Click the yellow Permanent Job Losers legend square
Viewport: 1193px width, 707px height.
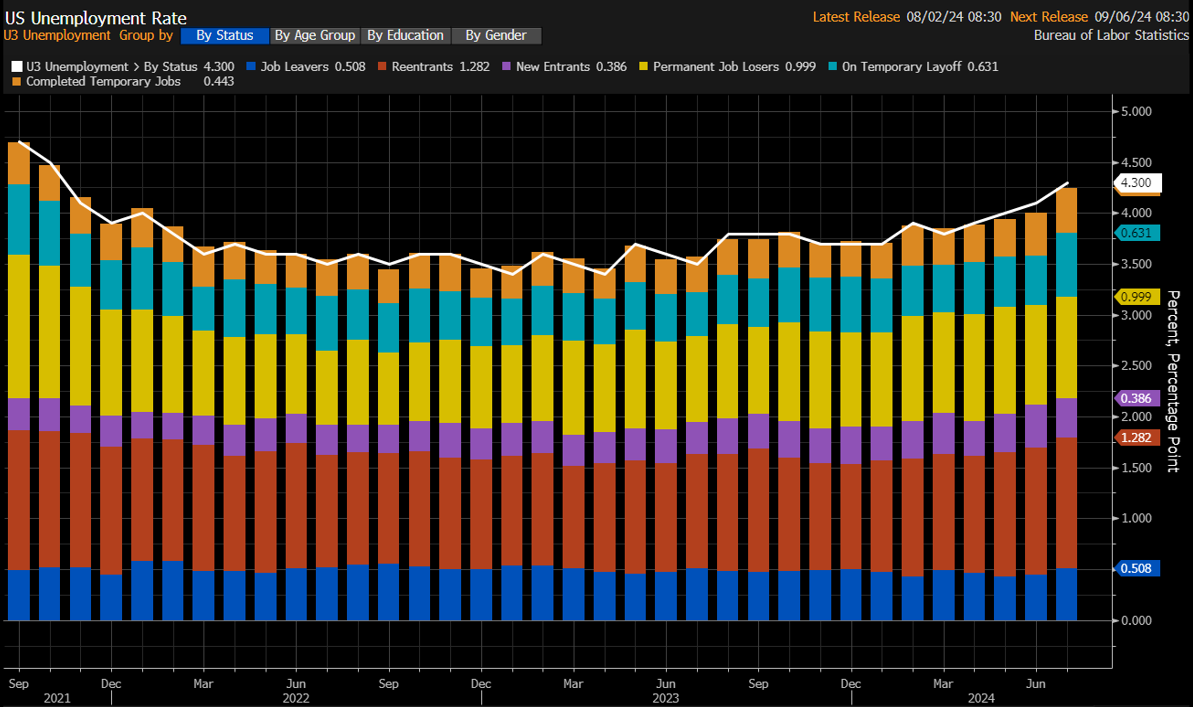tap(644, 67)
